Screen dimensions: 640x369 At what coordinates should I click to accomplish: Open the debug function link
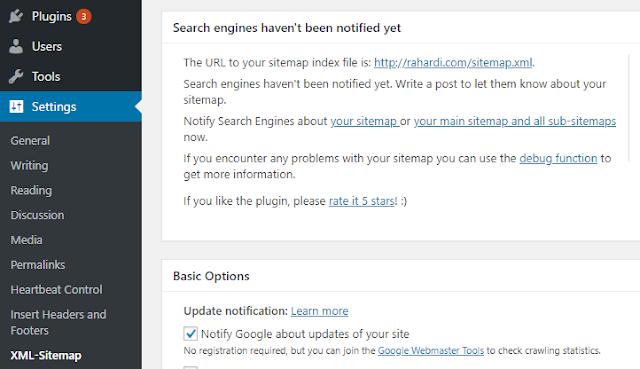[x=558, y=158]
